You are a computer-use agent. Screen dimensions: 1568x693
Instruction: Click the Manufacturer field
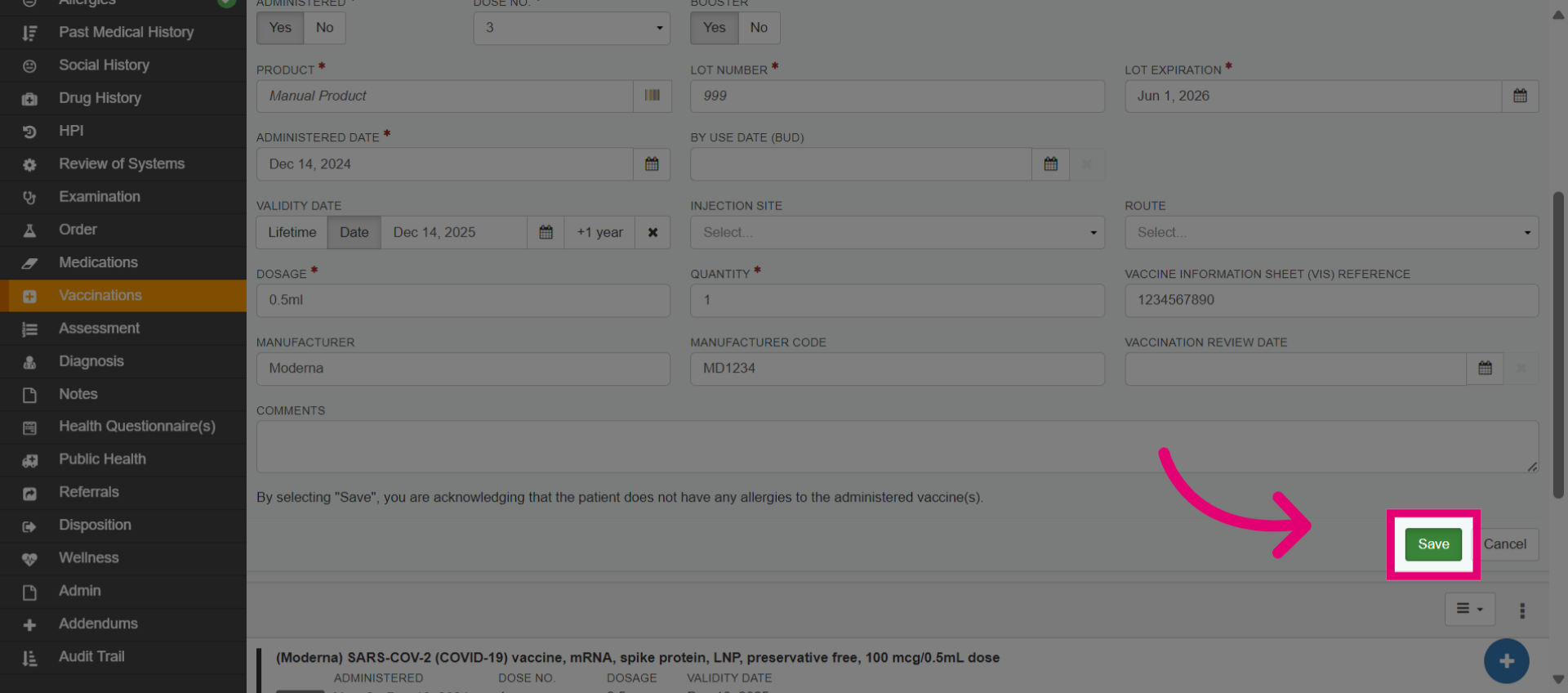[463, 369]
